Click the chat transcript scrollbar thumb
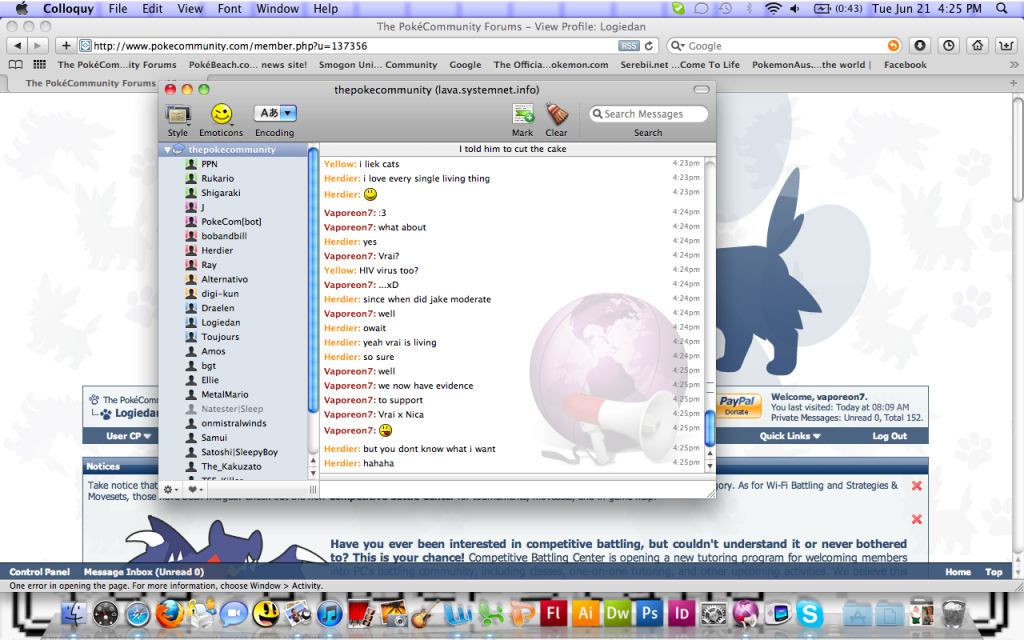This screenshot has width=1024, height=640. [710, 428]
